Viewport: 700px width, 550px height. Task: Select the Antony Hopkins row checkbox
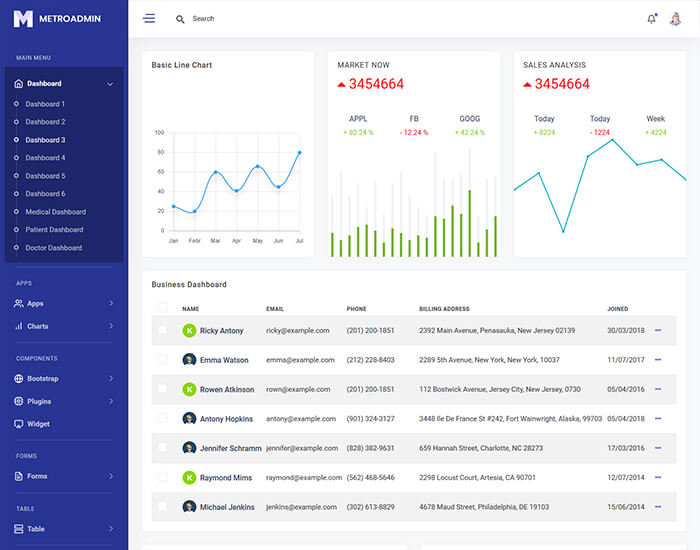[x=163, y=418]
